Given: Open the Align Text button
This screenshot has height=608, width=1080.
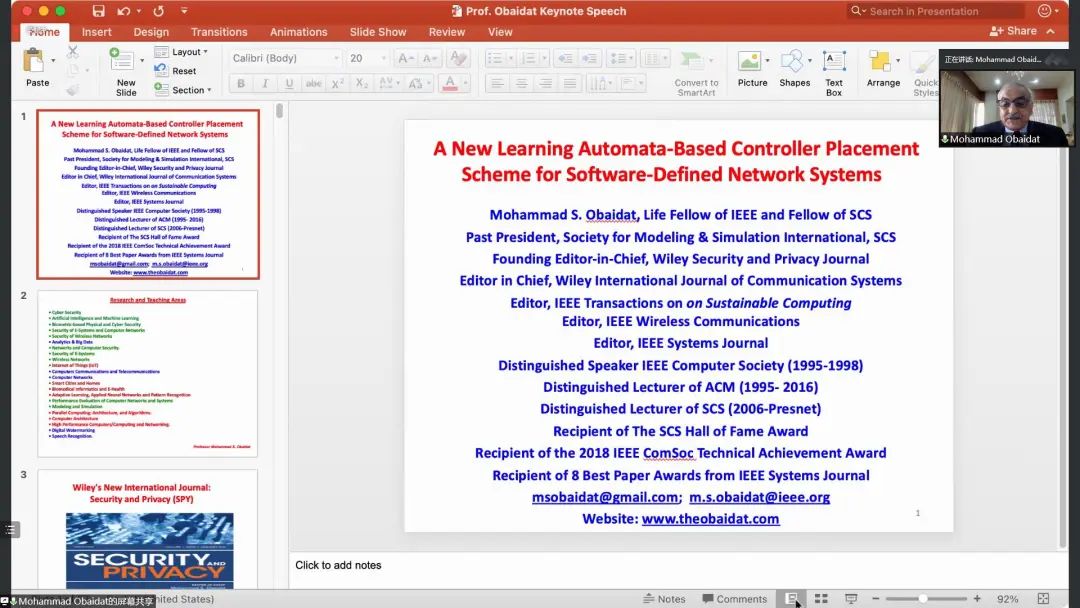Looking at the screenshot, I should [630, 83].
